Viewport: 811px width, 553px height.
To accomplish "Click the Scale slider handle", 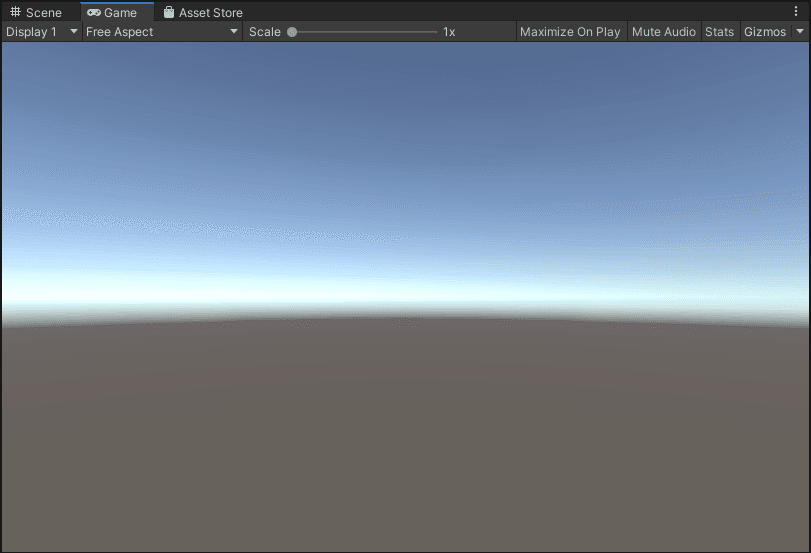I will [292, 32].
